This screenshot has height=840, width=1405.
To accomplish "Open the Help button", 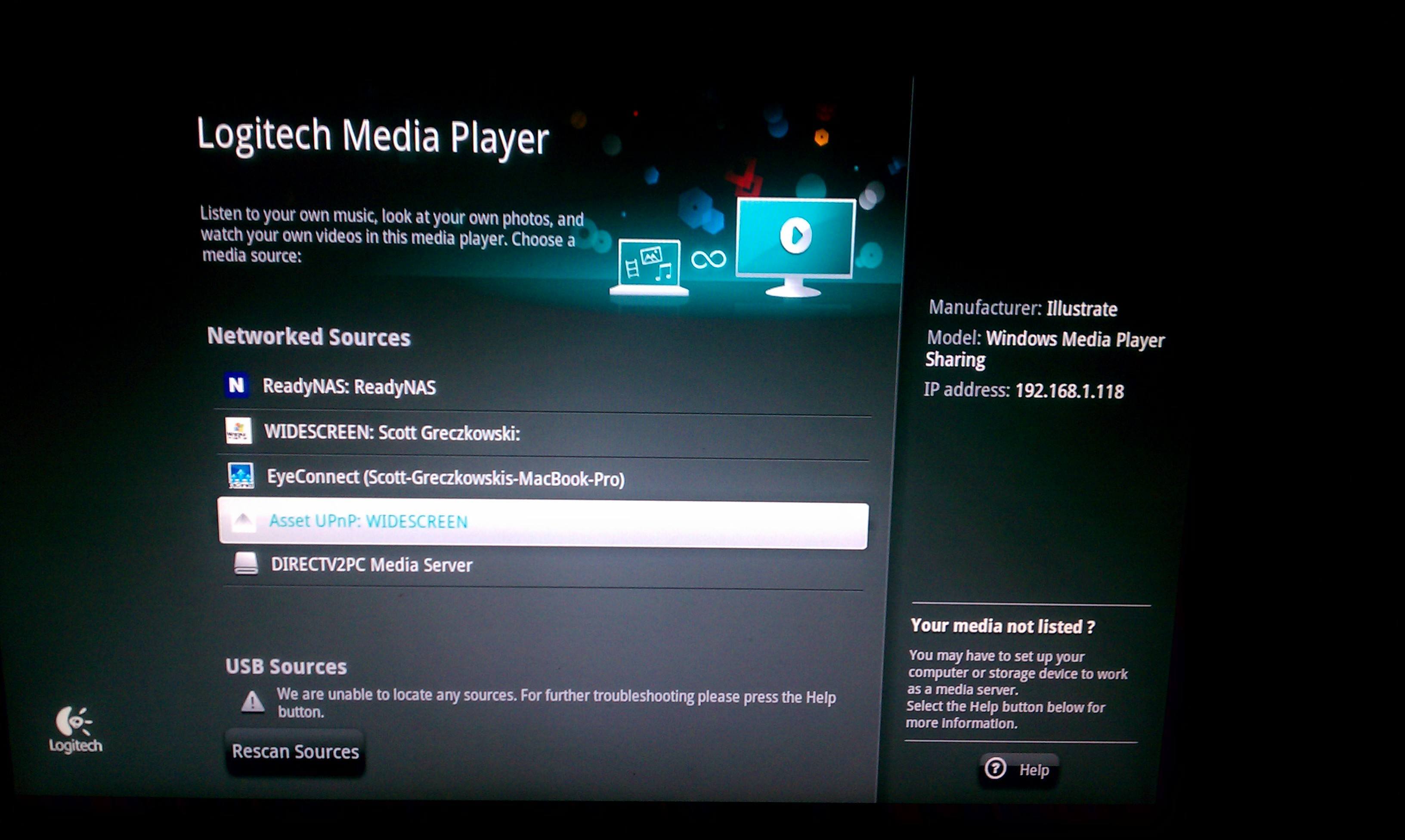I will (x=1019, y=769).
